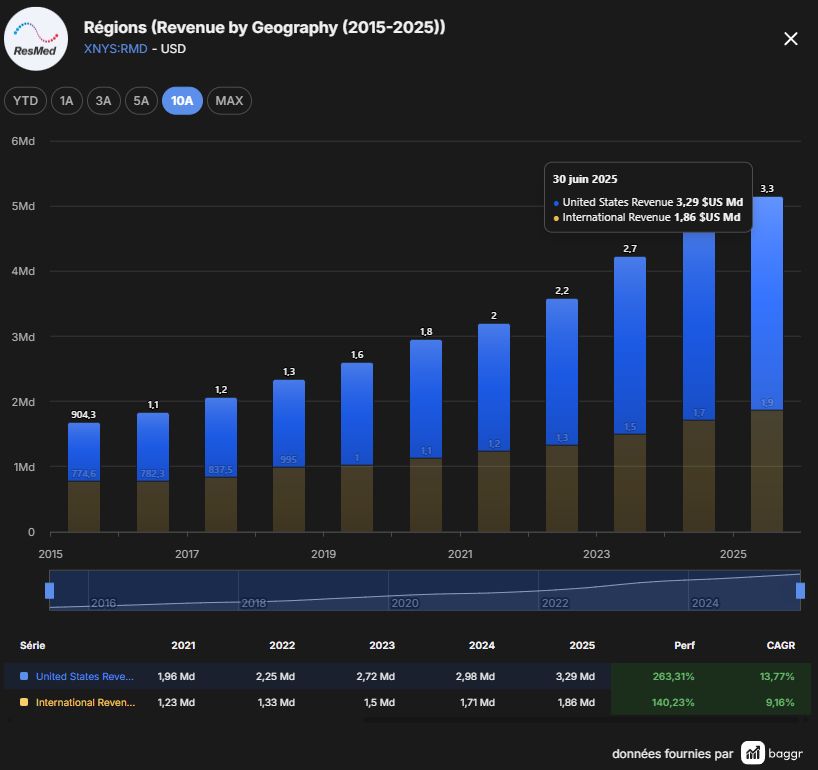
Task: Select the 1A time range
Action: point(66,101)
